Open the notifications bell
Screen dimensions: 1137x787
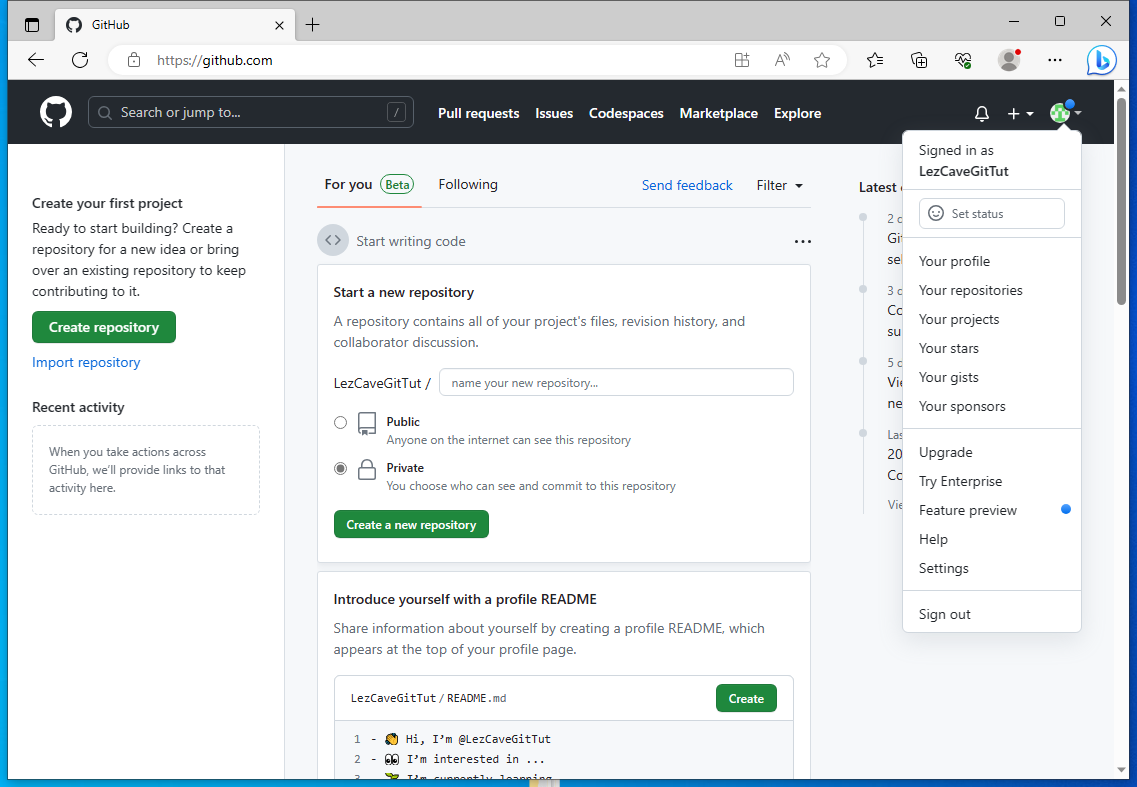981,113
